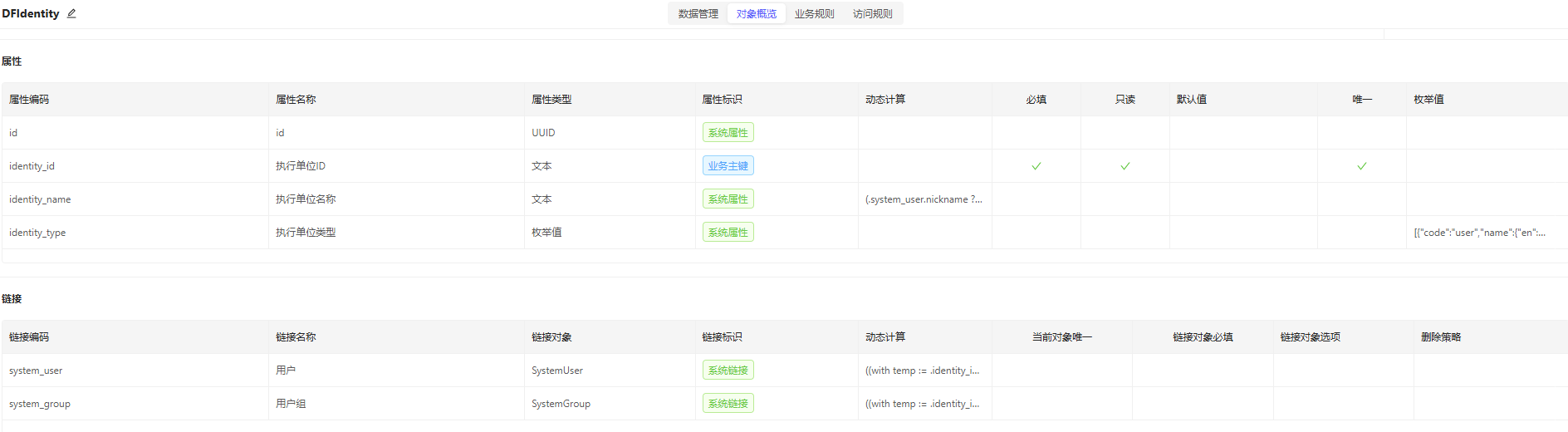Viewport: 1568px width, 432px height.
Task: Open the 业务规则 tab
Action: click(814, 13)
